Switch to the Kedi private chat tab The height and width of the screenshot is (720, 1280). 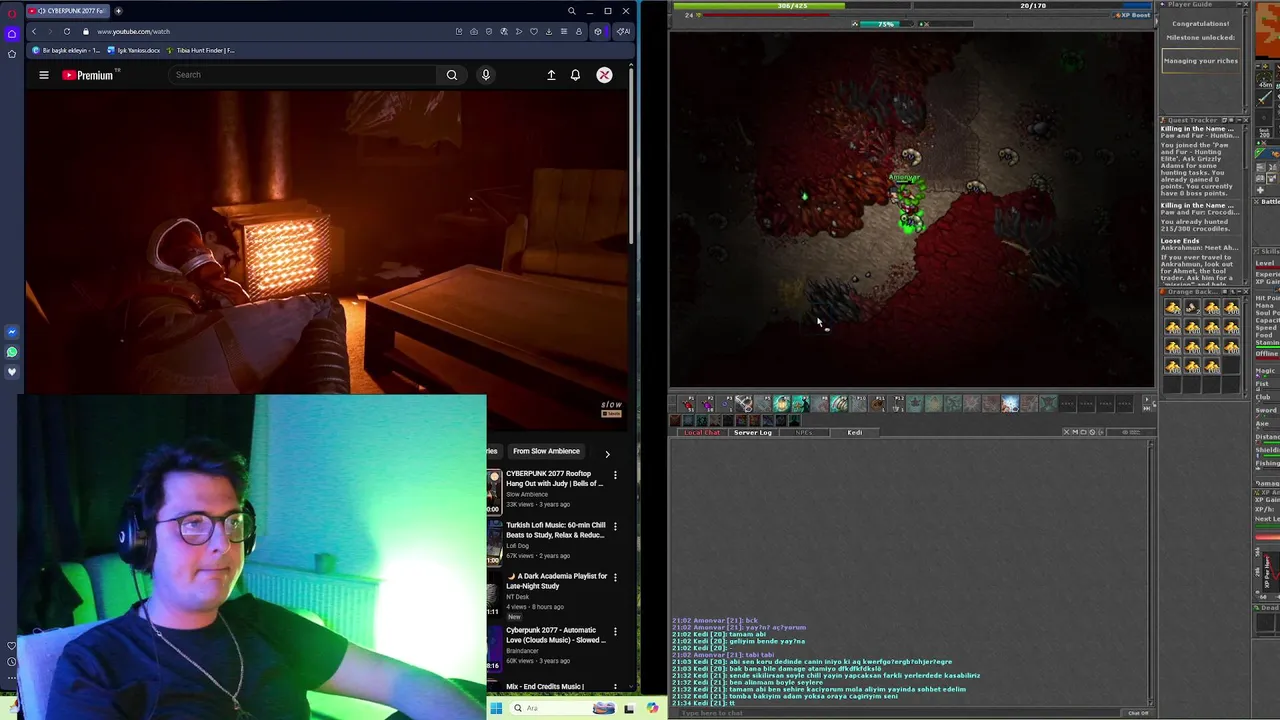click(x=855, y=432)
